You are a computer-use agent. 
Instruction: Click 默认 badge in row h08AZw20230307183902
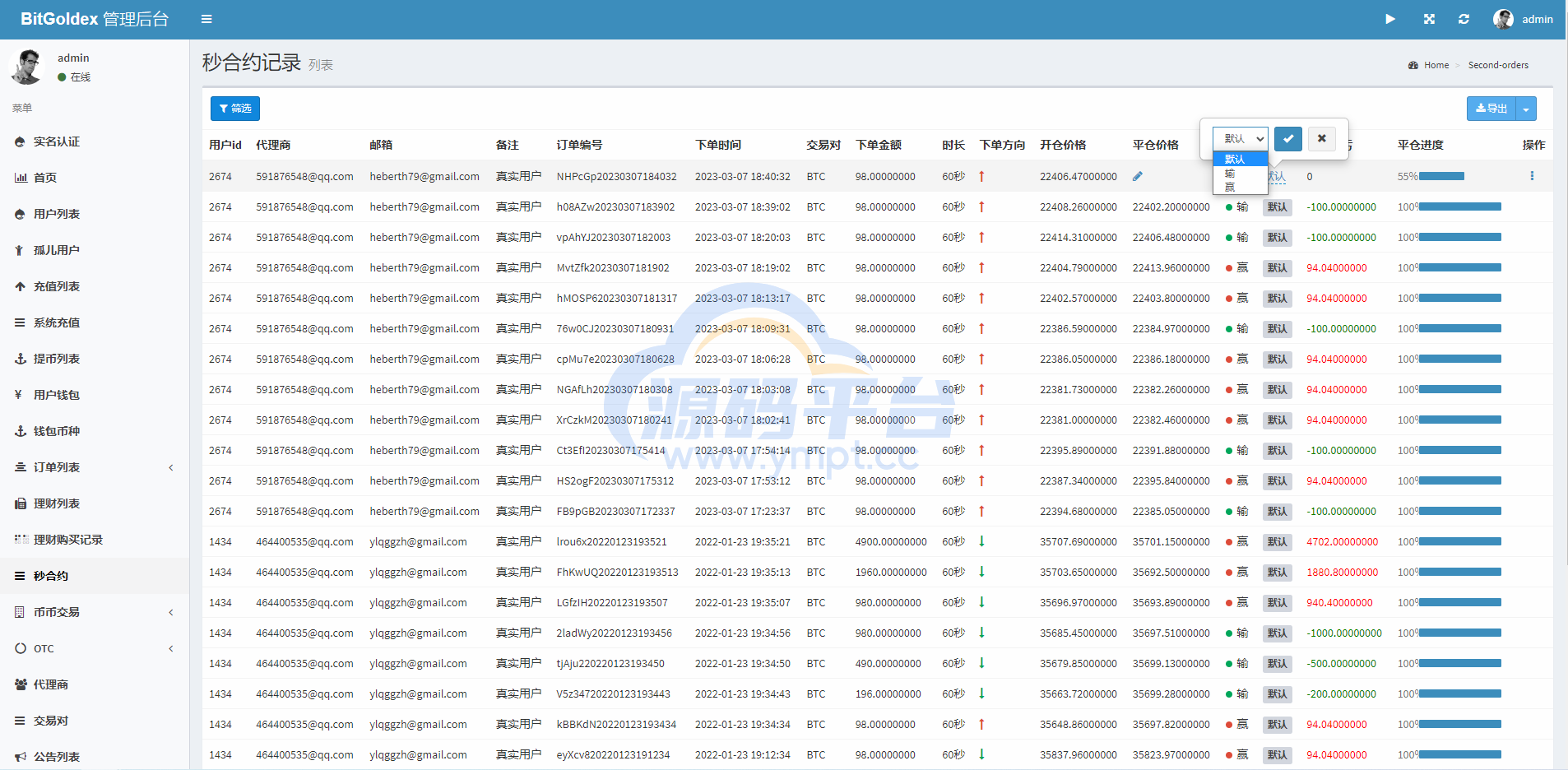pos(1278,207)
